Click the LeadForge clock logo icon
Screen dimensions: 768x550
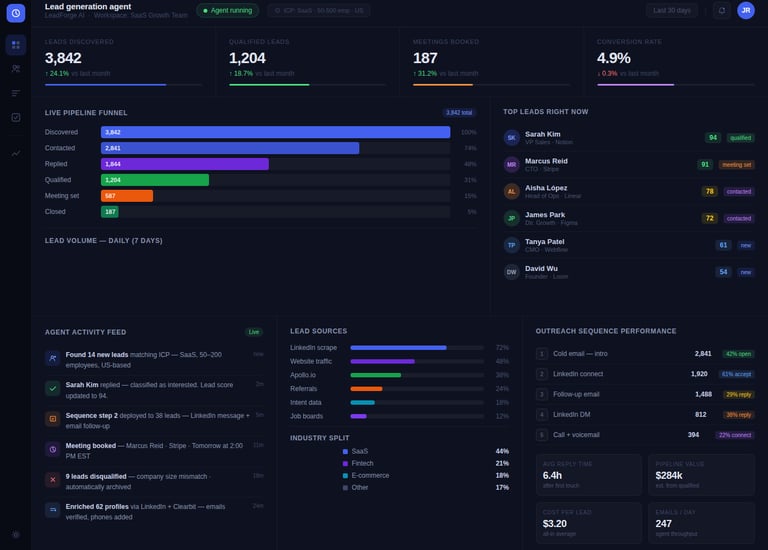pos(16,13)
